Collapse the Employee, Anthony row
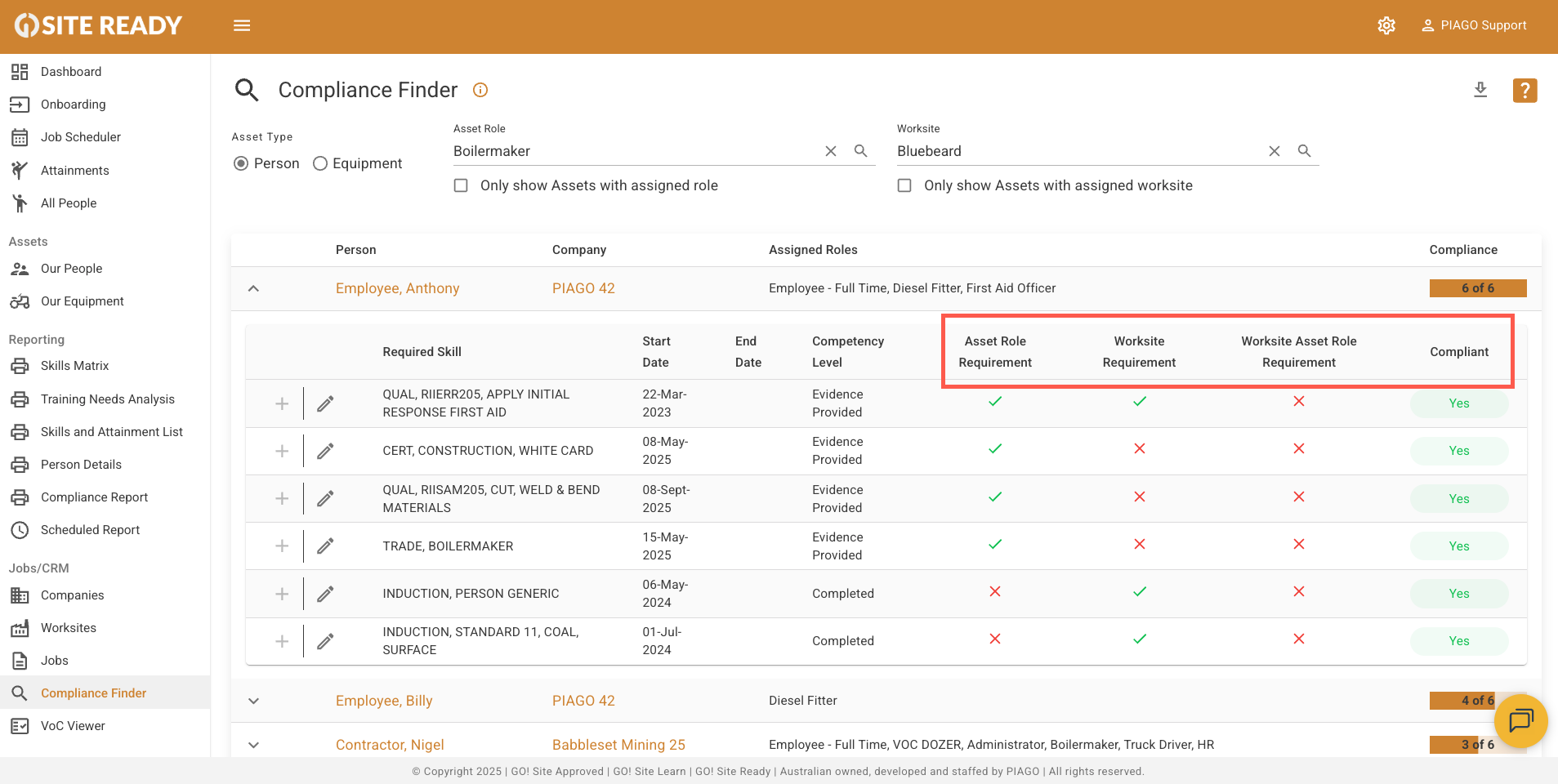This screenshot has height=784, width=1558. coord(253,288)
